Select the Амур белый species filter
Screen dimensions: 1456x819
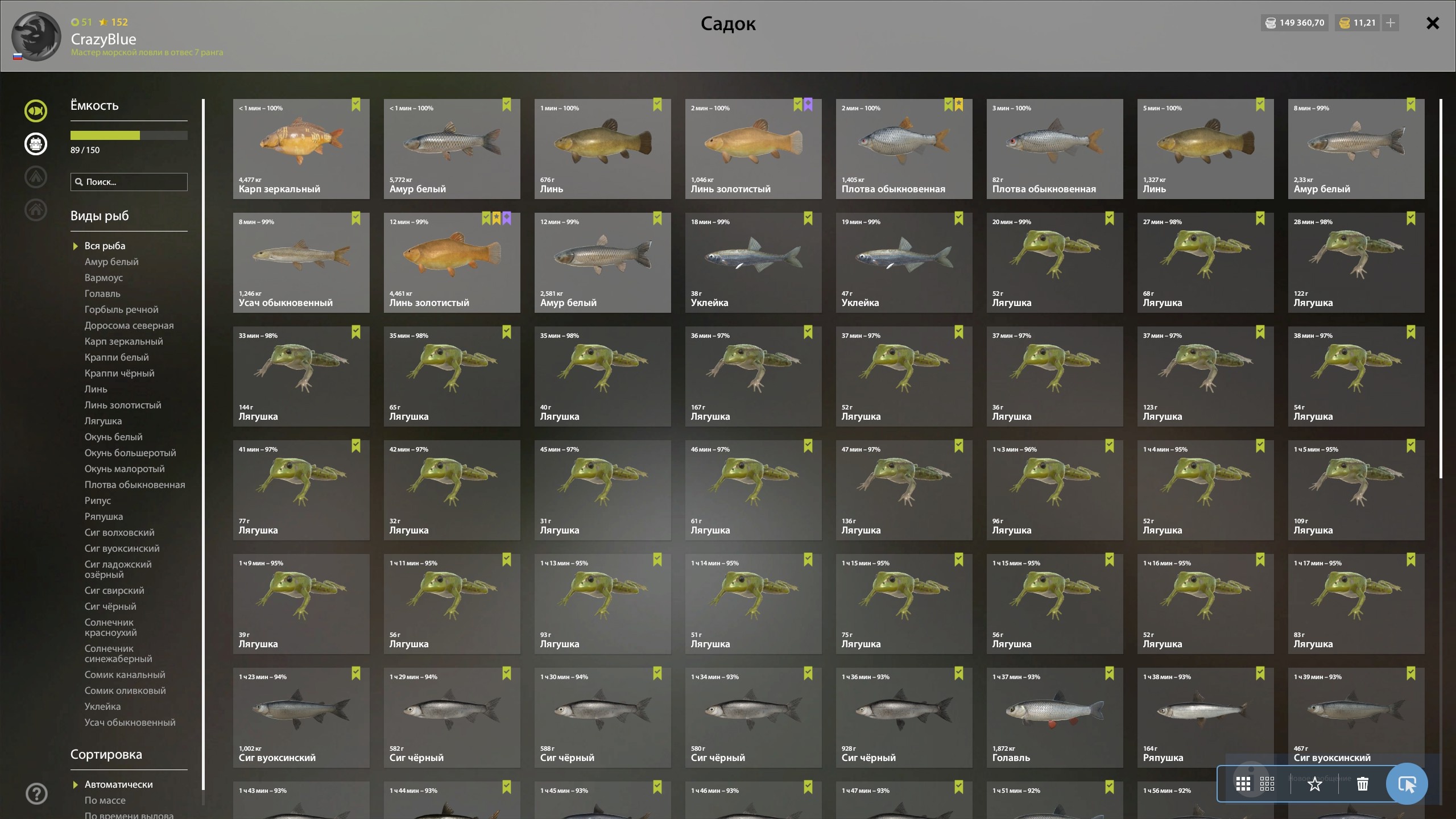point(111,262)
